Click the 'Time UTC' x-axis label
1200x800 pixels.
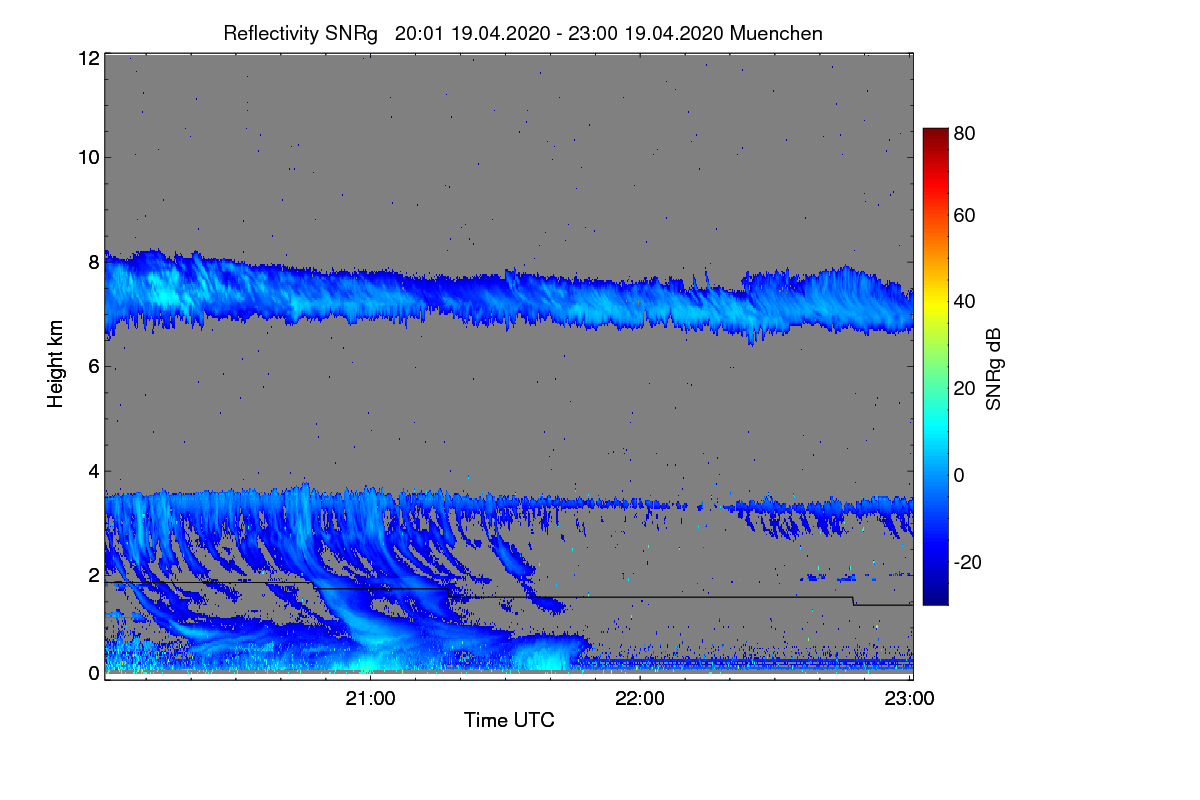(509, 719)
